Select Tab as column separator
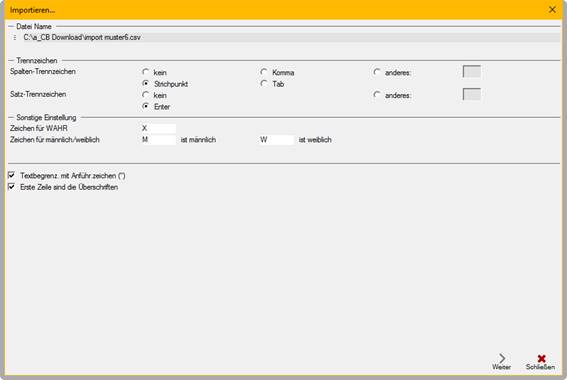This screenshot has width=567, height=380. tap(264, 84)
